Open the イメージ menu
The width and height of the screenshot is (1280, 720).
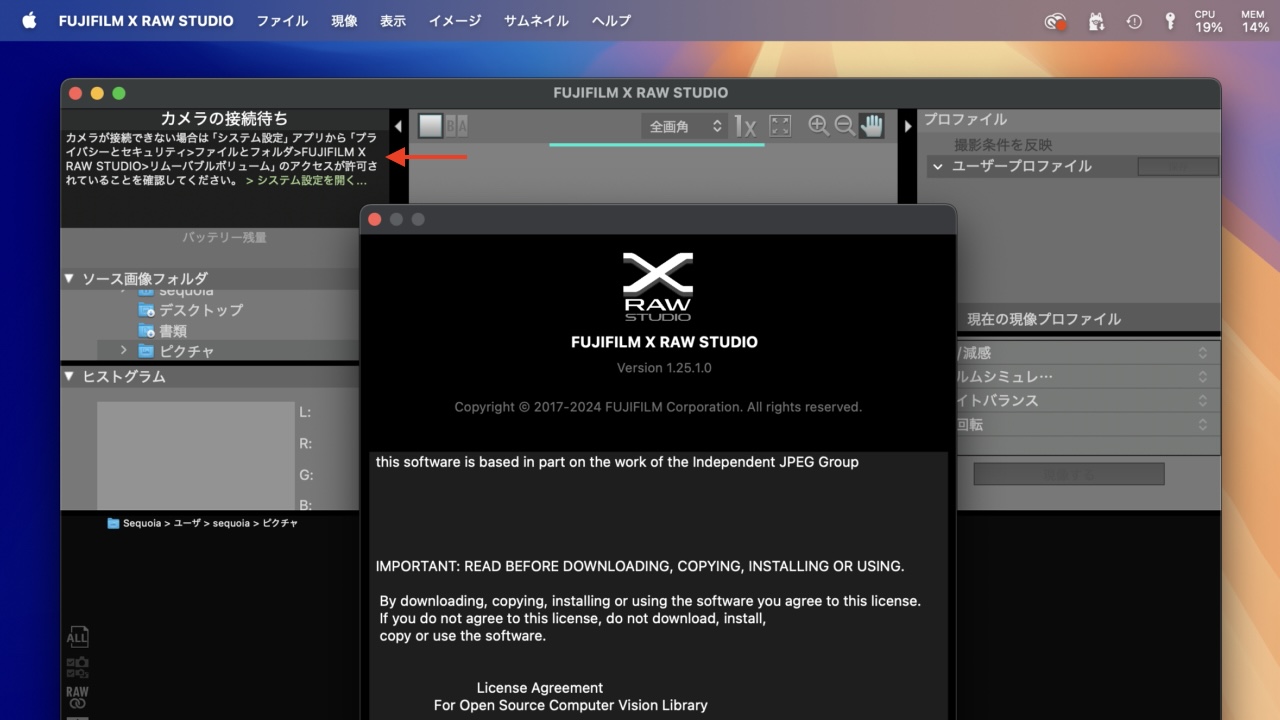(x=455, y=20)
